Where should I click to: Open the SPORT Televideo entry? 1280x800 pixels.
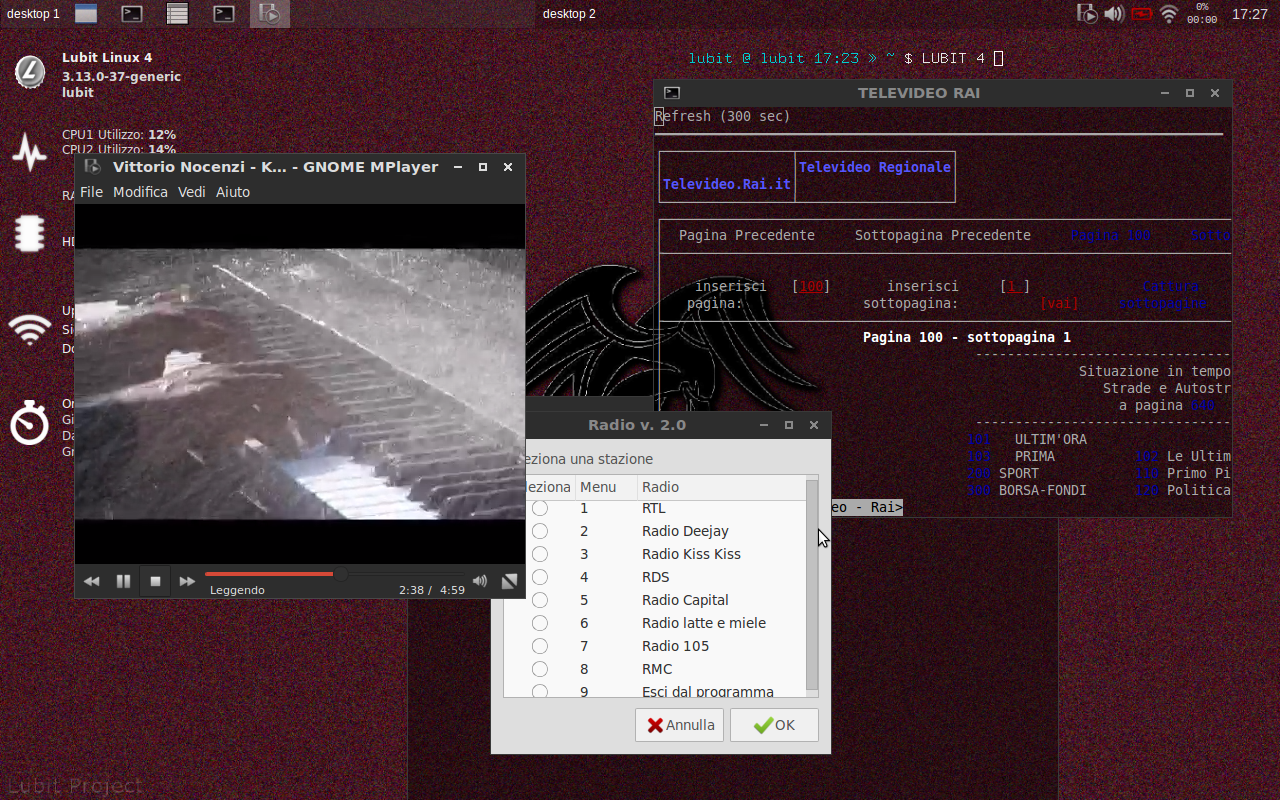click(x=1019, y=473)
